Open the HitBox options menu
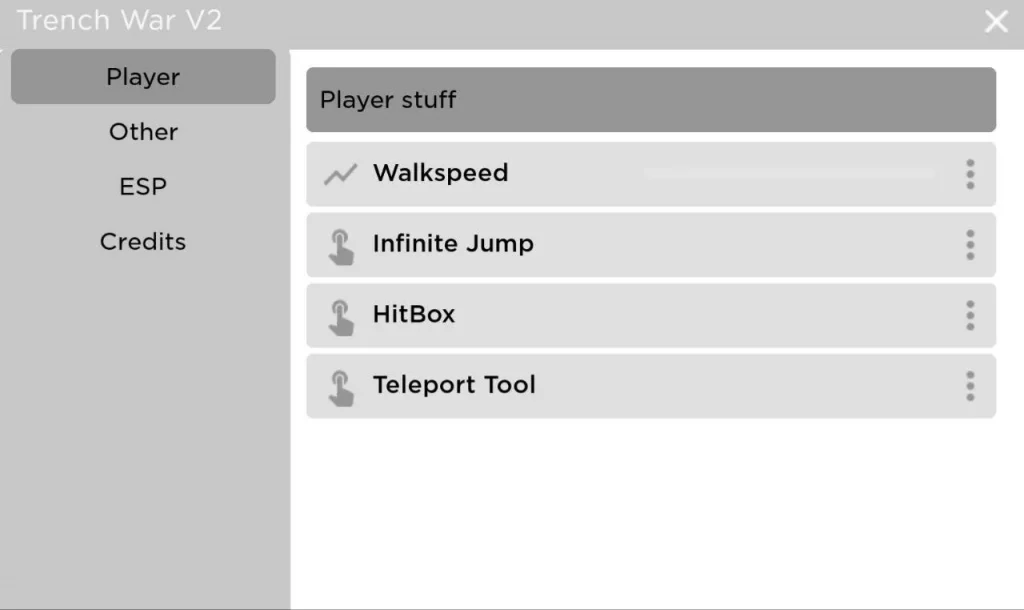The height and width of the screenshot is (610, 1024). [x=969, y=315]
